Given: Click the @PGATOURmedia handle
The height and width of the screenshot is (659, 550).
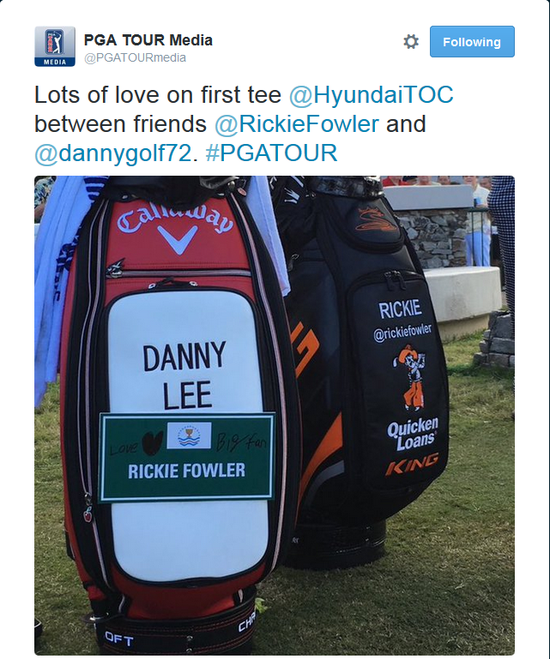Looking at the screenshot, I should (135, 58).
